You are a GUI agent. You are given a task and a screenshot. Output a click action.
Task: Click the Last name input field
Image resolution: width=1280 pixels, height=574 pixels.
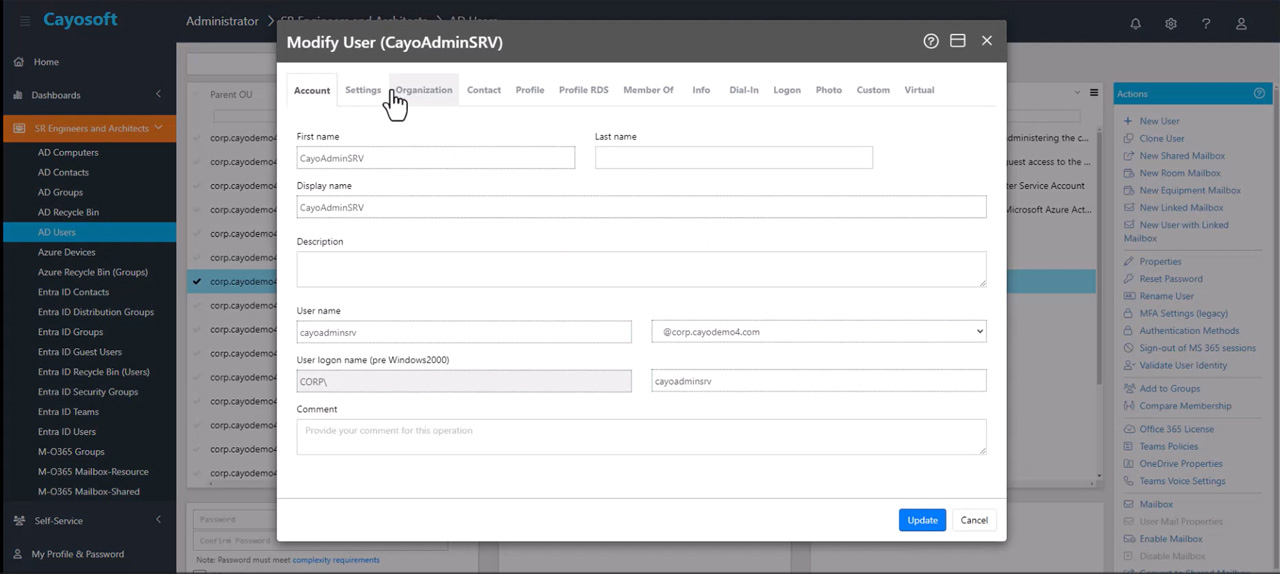tap(734, 157)
